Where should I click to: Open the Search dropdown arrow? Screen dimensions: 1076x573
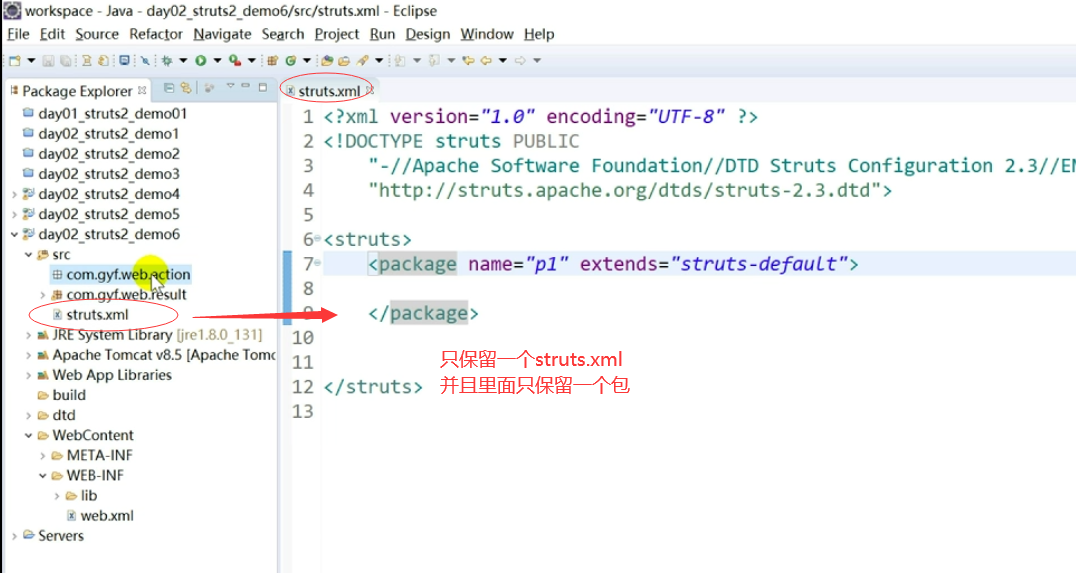(379, 61)
